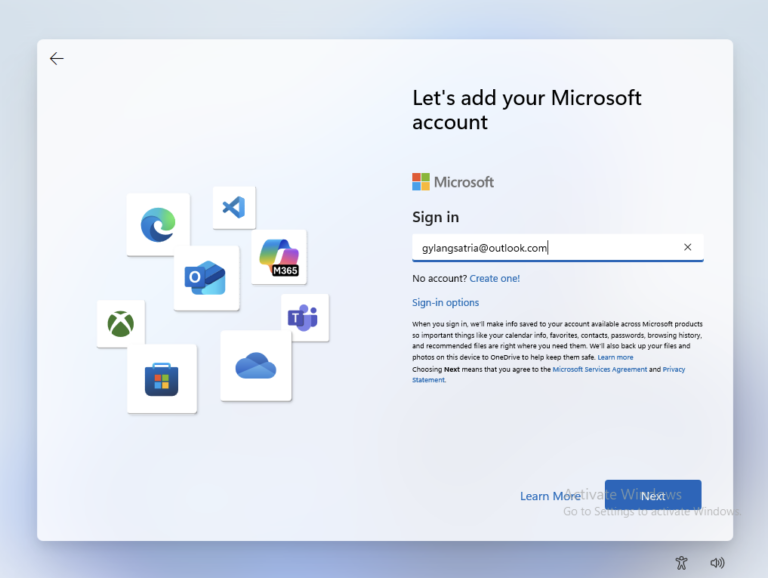Open the Create one! account link
Viewport: 768px width, 578px height.
494,278
